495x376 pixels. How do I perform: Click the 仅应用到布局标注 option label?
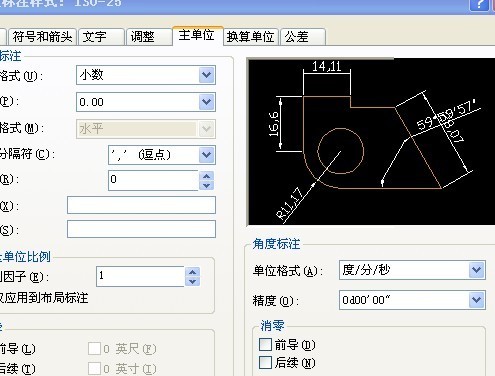point(44,298)
